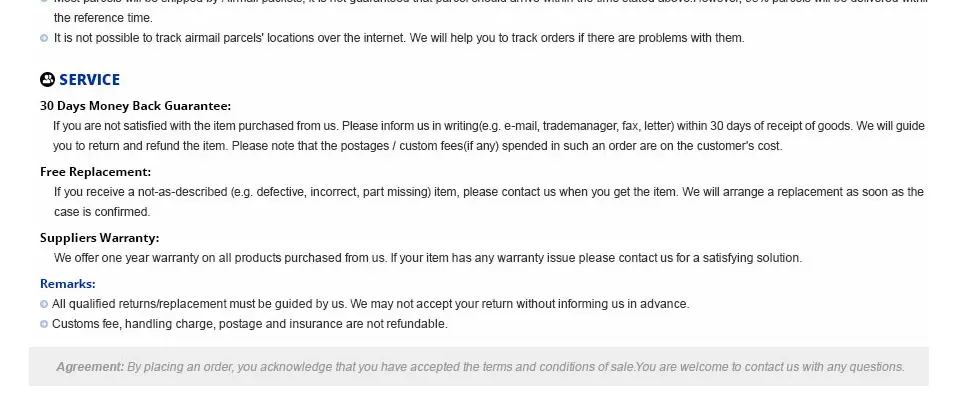The height and width of the screenshot is (404, 958).
Task: Click the gray agreement banner text
Action: coord(480,367)
